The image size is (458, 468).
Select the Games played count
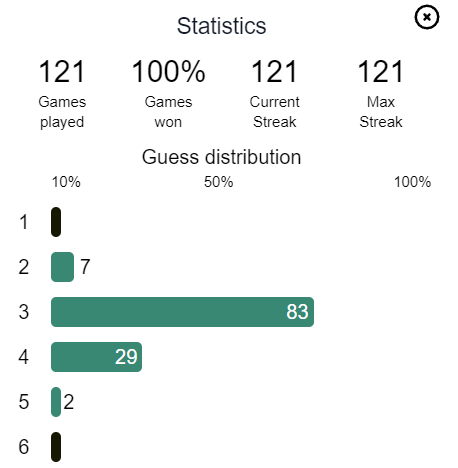tap(62, 71)
